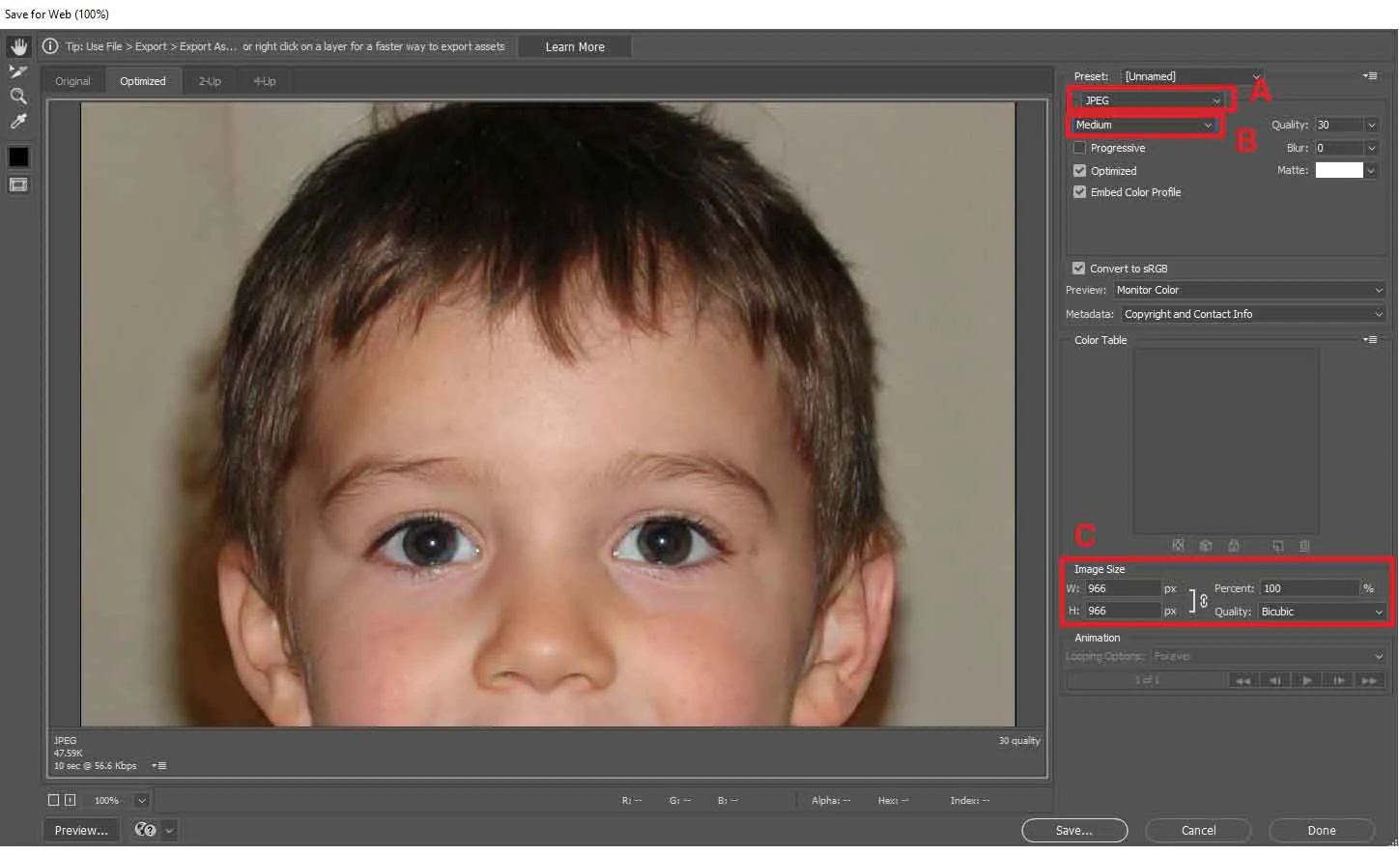This screenshot has height=855, width=1400.
Task: Click the new color icon under Color Table
Action: point(1278,546)
